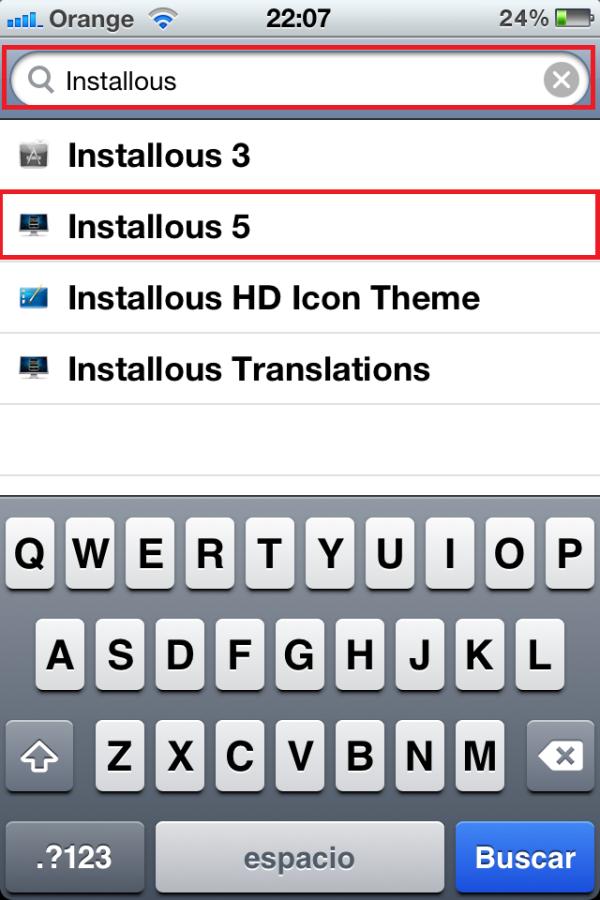
Task: Tap the Installous Translations monitor icon
Action: pos(34,369)
